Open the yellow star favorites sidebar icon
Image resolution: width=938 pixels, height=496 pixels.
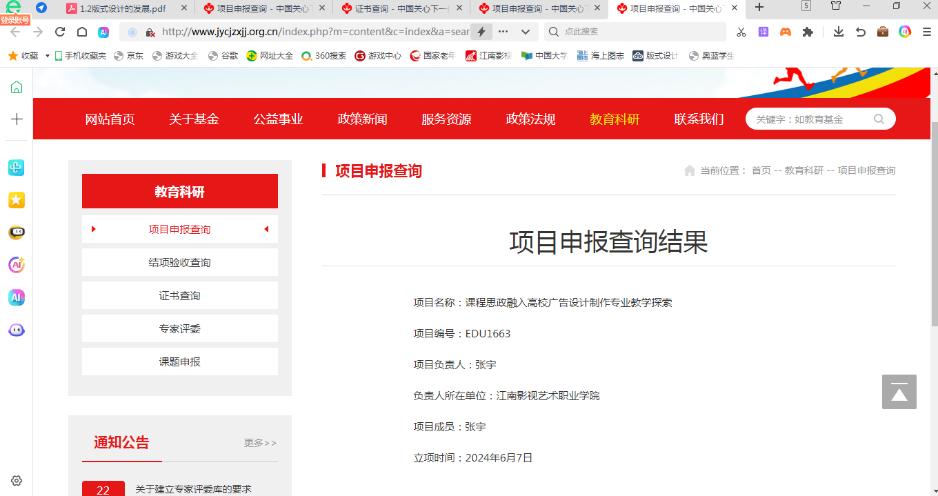coord(16,200)
